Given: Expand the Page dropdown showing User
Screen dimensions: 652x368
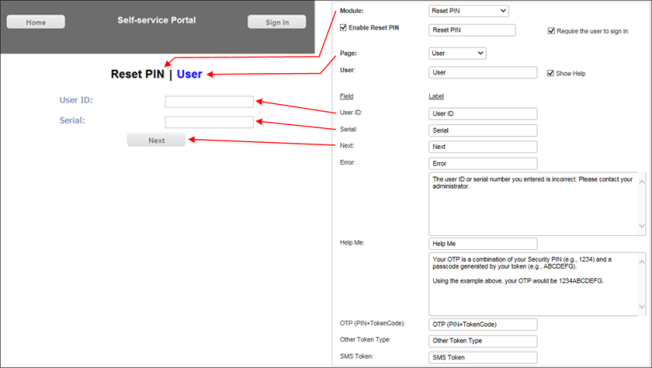Looking at the screenshot, I should 457,53.
